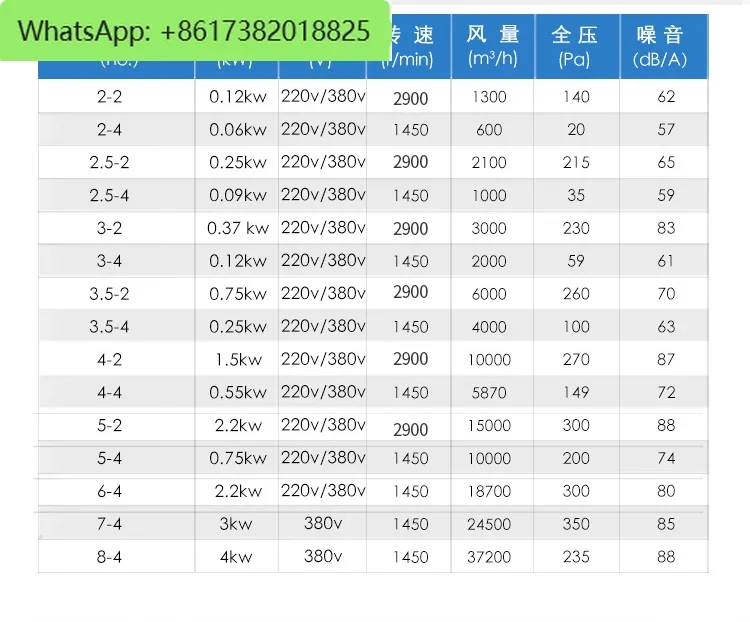
Task: Select model cell 4-4
Action: tap(110, 392)
